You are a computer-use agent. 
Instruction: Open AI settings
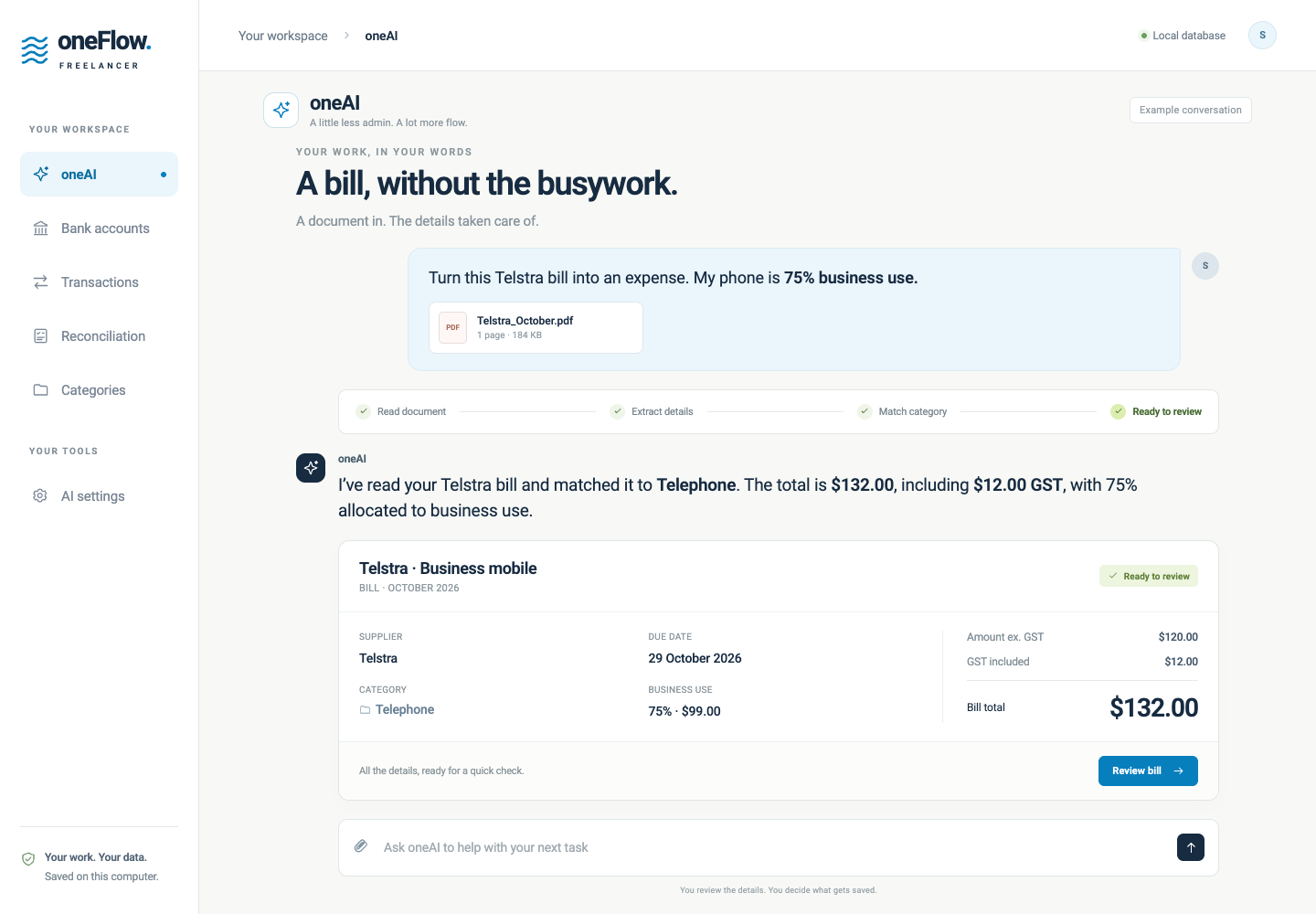pos(99,496)
